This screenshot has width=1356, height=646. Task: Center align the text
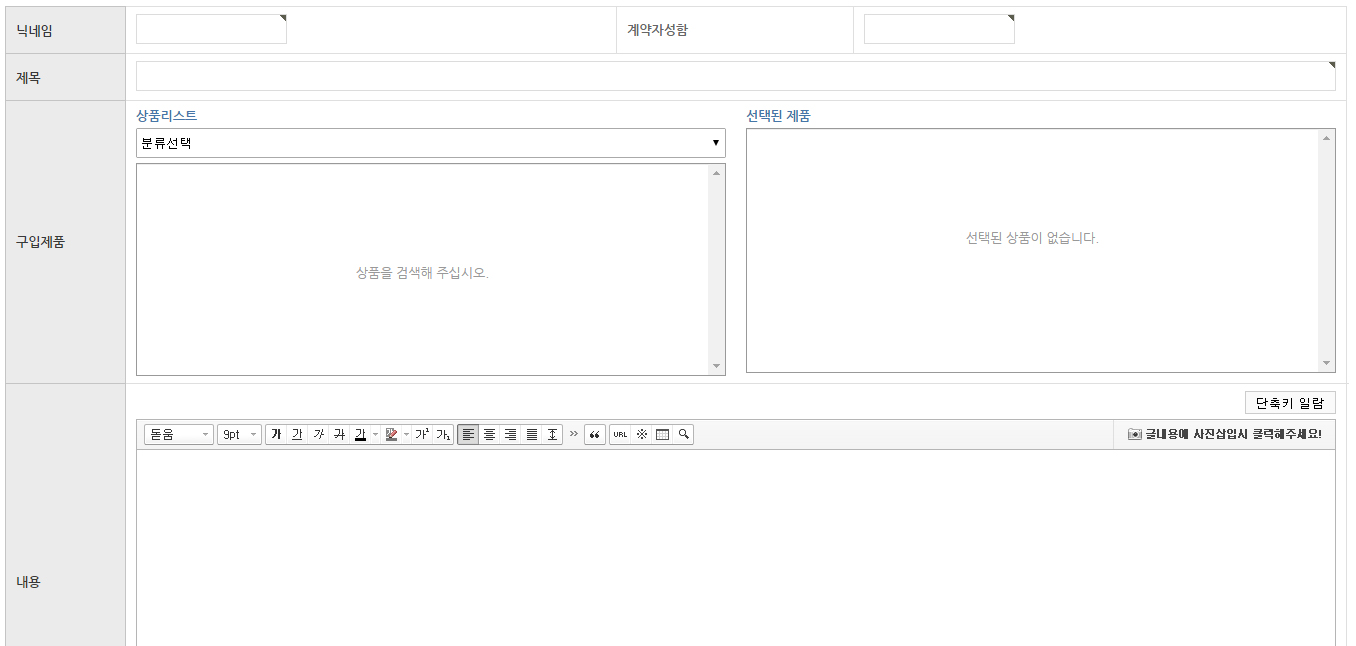(489, 435)
